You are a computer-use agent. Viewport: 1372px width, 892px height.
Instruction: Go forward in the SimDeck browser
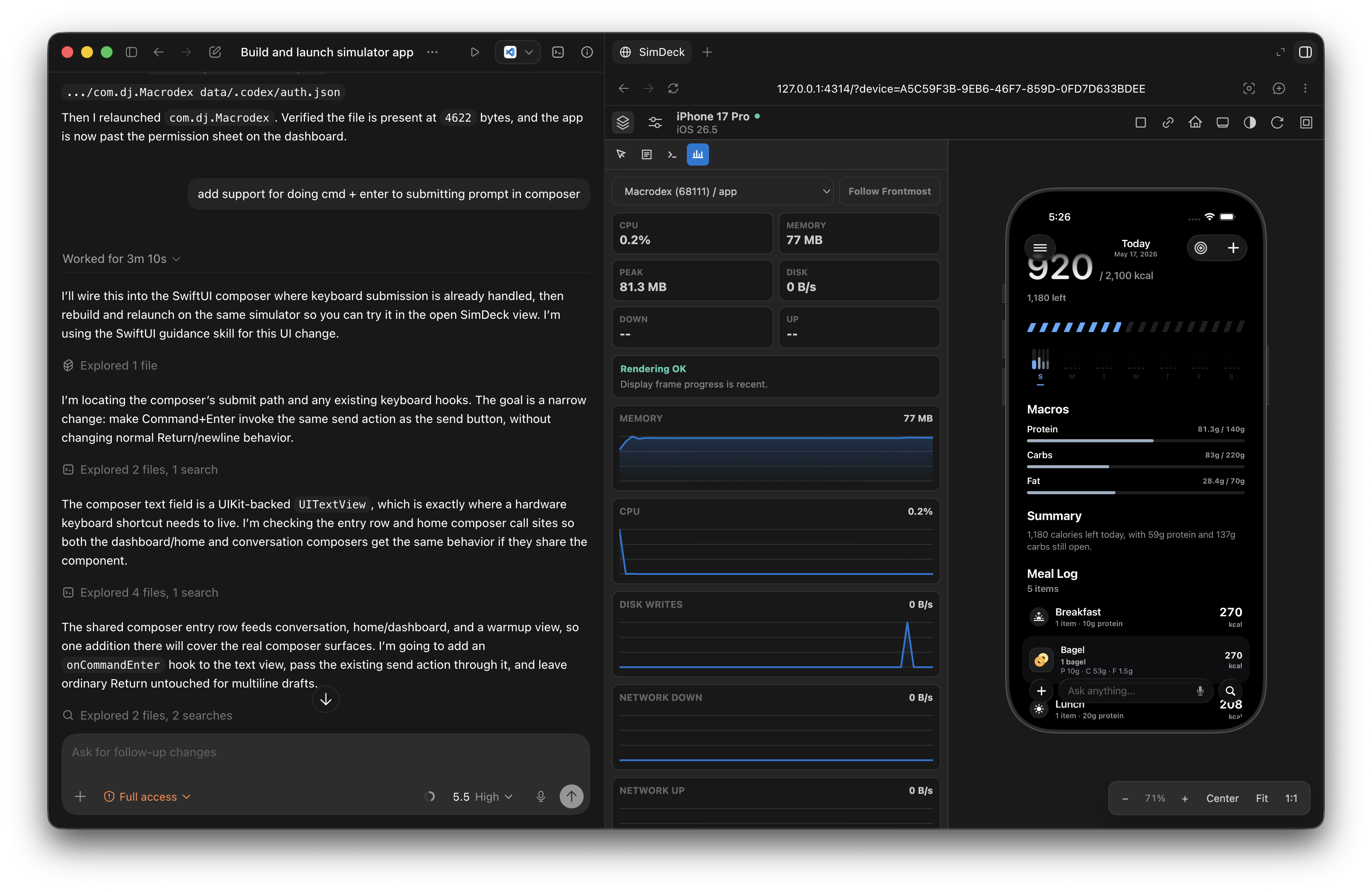pos(648,88)
